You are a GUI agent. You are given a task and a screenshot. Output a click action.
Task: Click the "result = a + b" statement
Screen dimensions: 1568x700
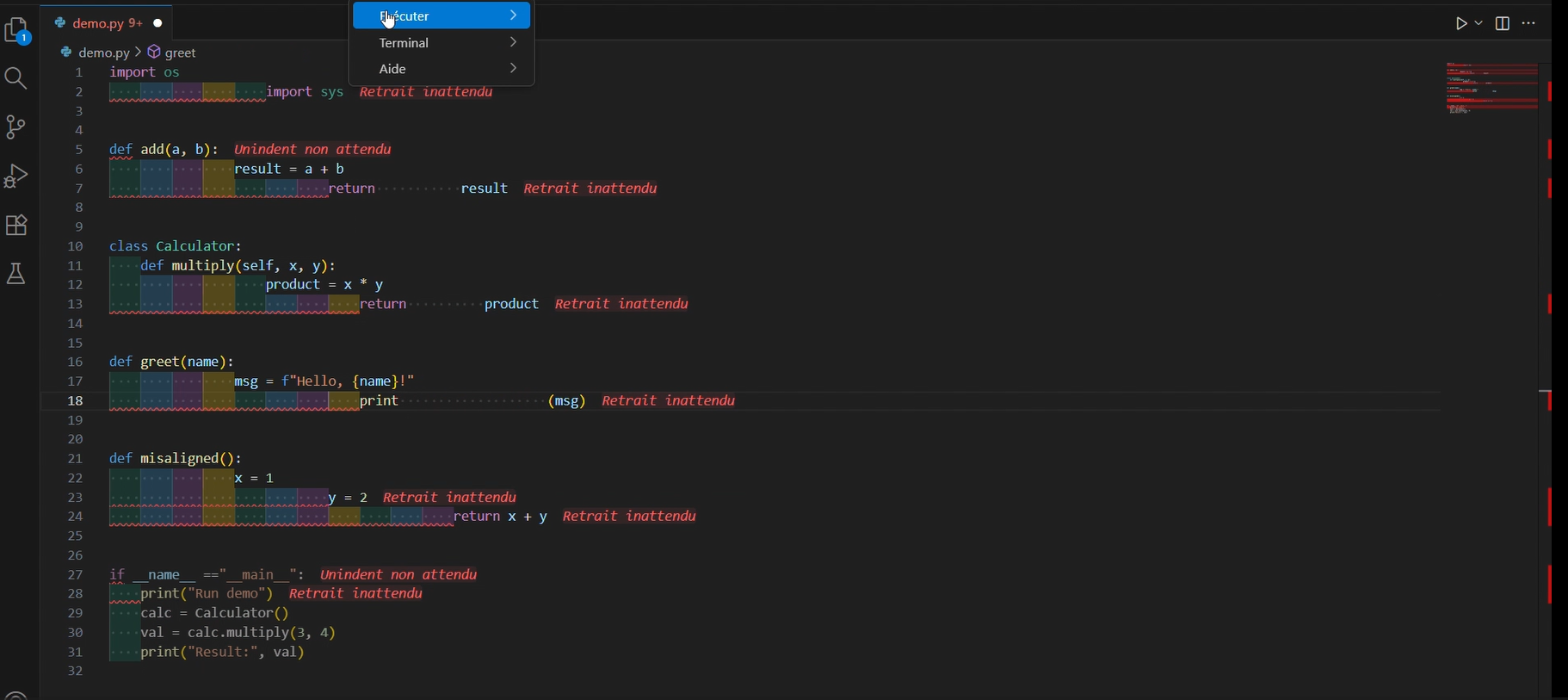coord(289,170)
